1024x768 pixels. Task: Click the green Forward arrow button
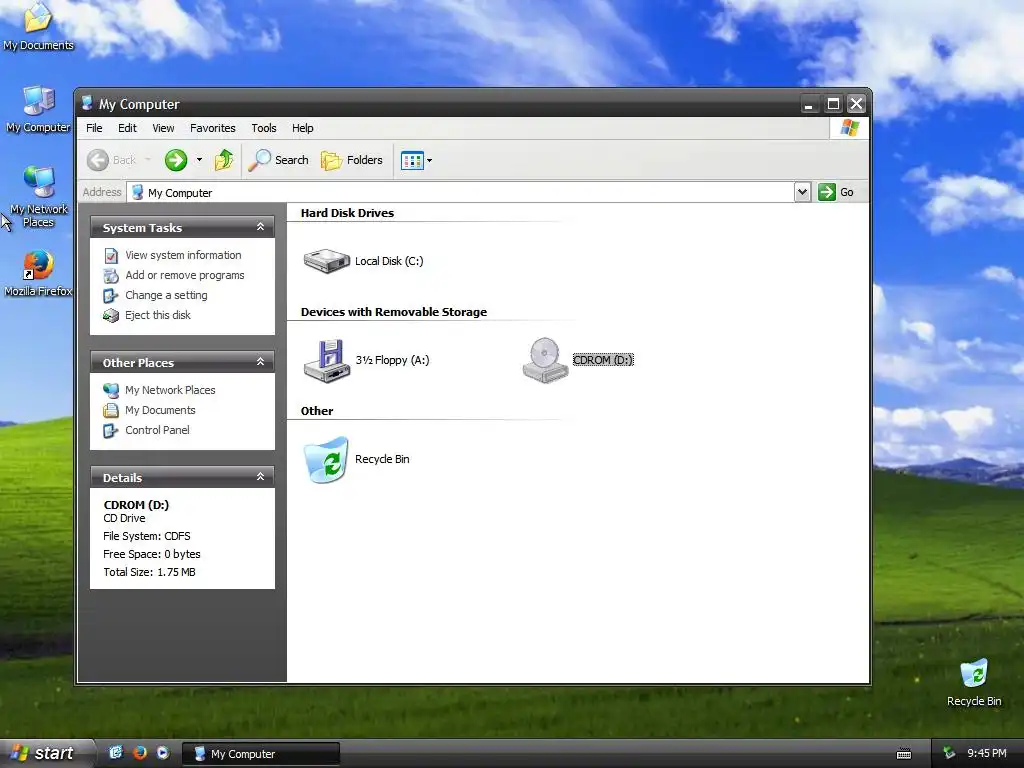(x=176, y=160)
